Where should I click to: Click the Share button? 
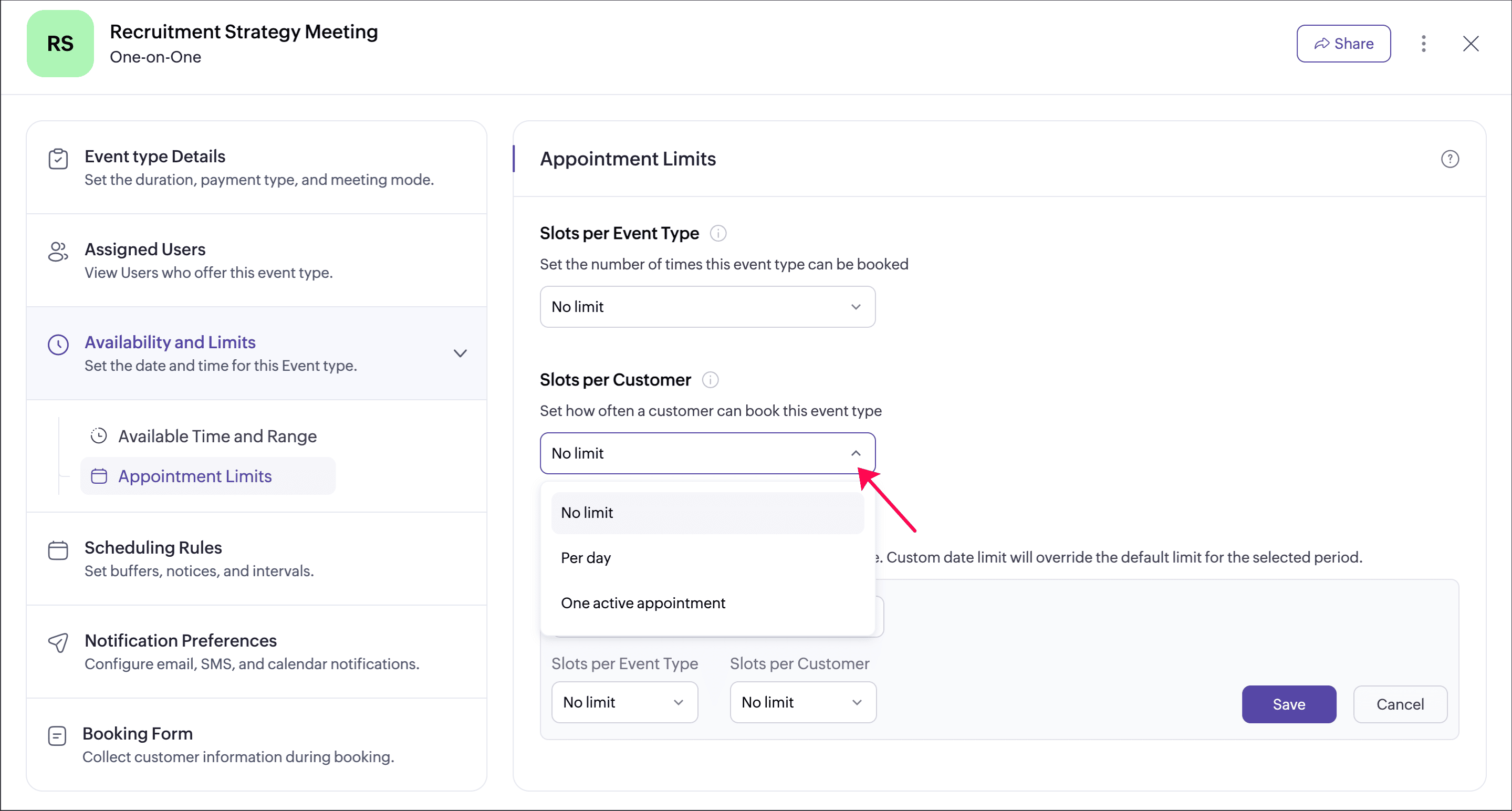[1343, 44]
